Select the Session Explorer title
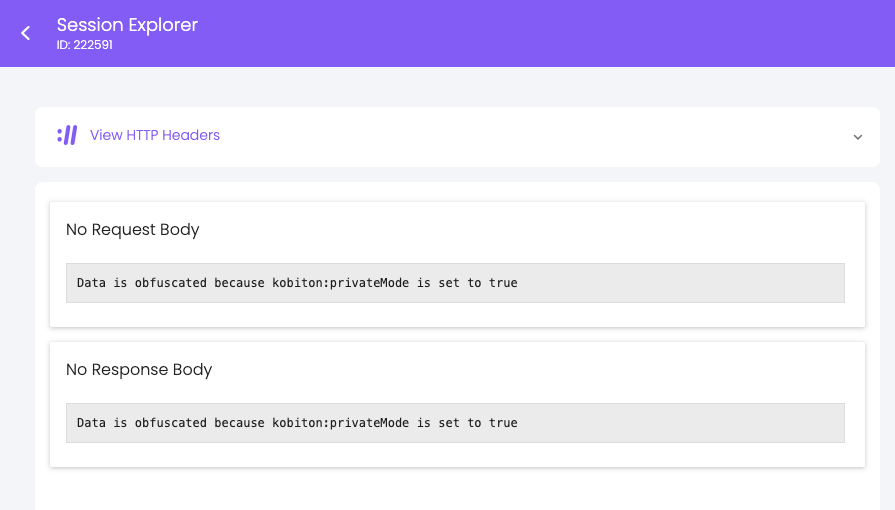The image size is (895, 510). click(127, 25)
